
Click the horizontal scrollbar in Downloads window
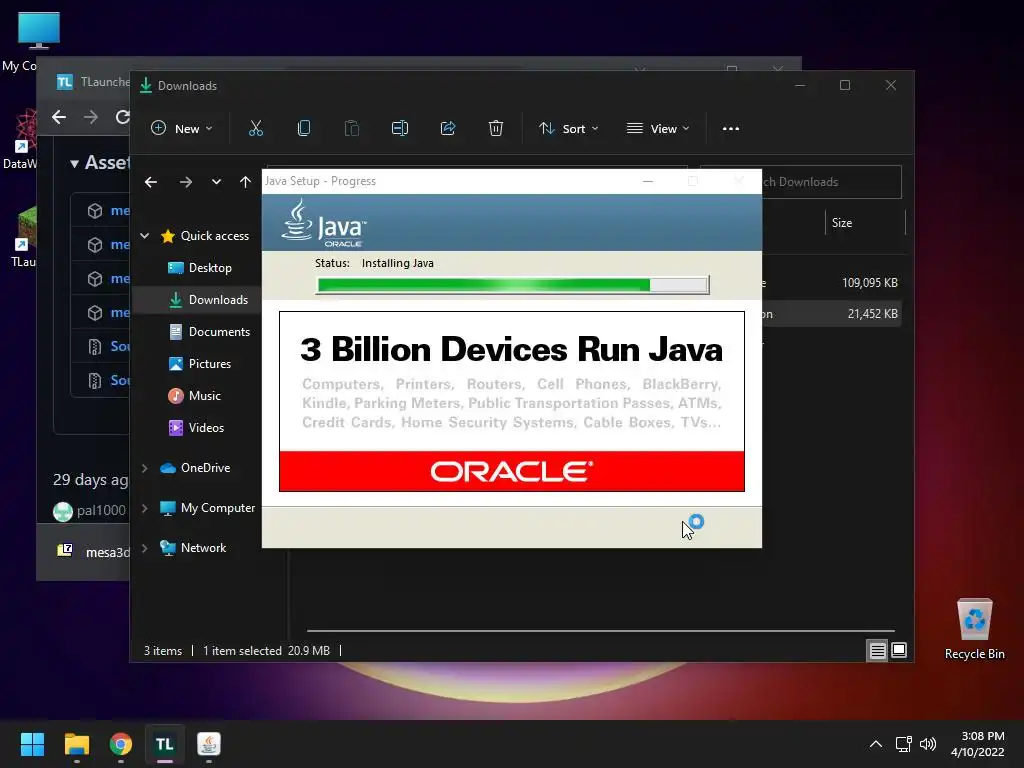tap(600, 631)
